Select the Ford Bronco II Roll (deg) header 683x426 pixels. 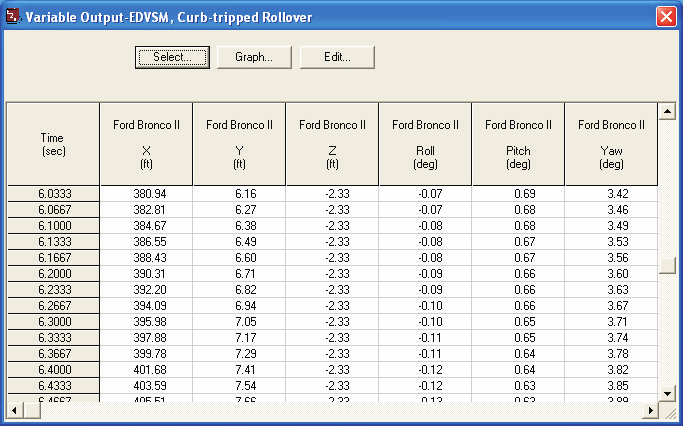pos(425,144)
